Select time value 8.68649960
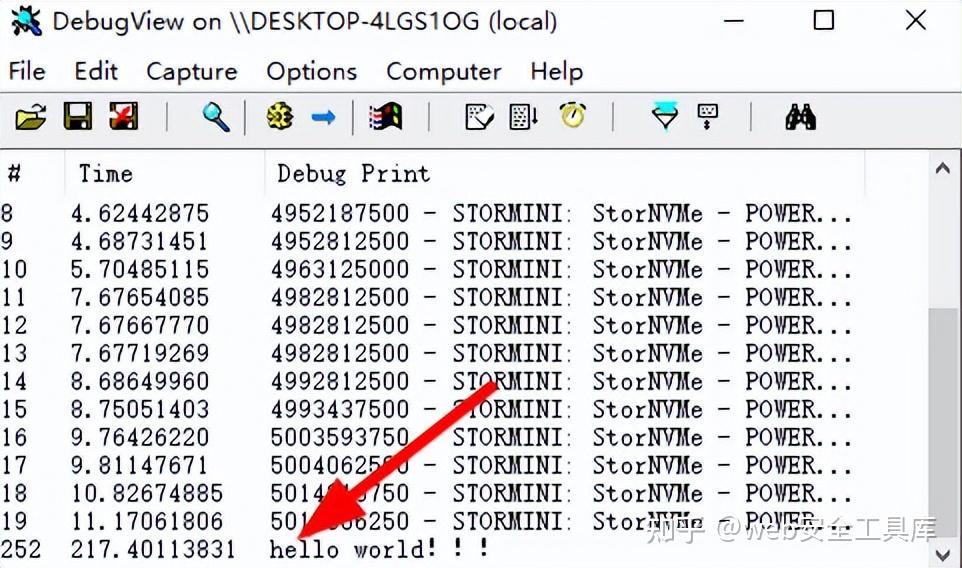962x568 pixels. 140,382
